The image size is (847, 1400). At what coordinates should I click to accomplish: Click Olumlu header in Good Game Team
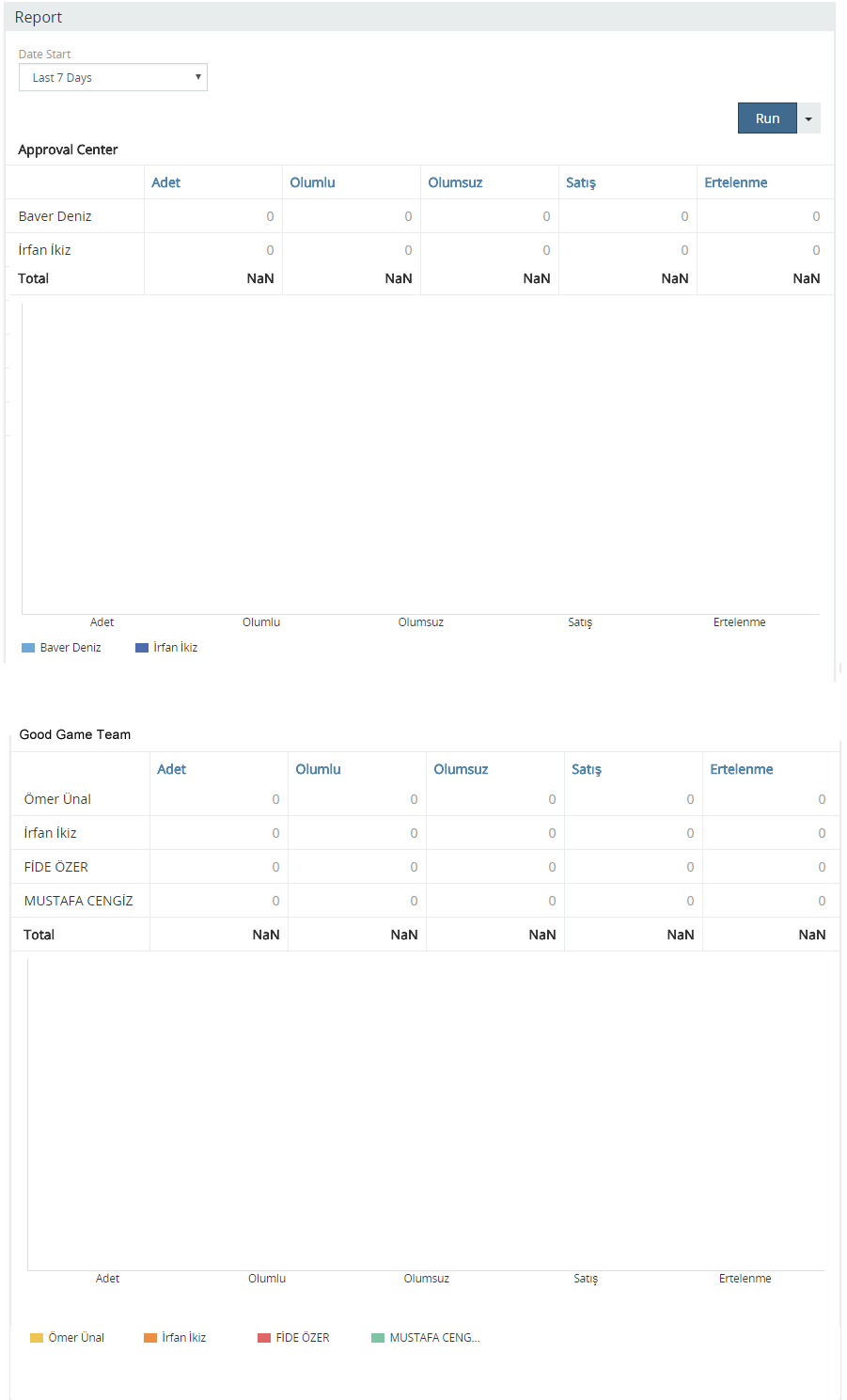click(318, 769)
